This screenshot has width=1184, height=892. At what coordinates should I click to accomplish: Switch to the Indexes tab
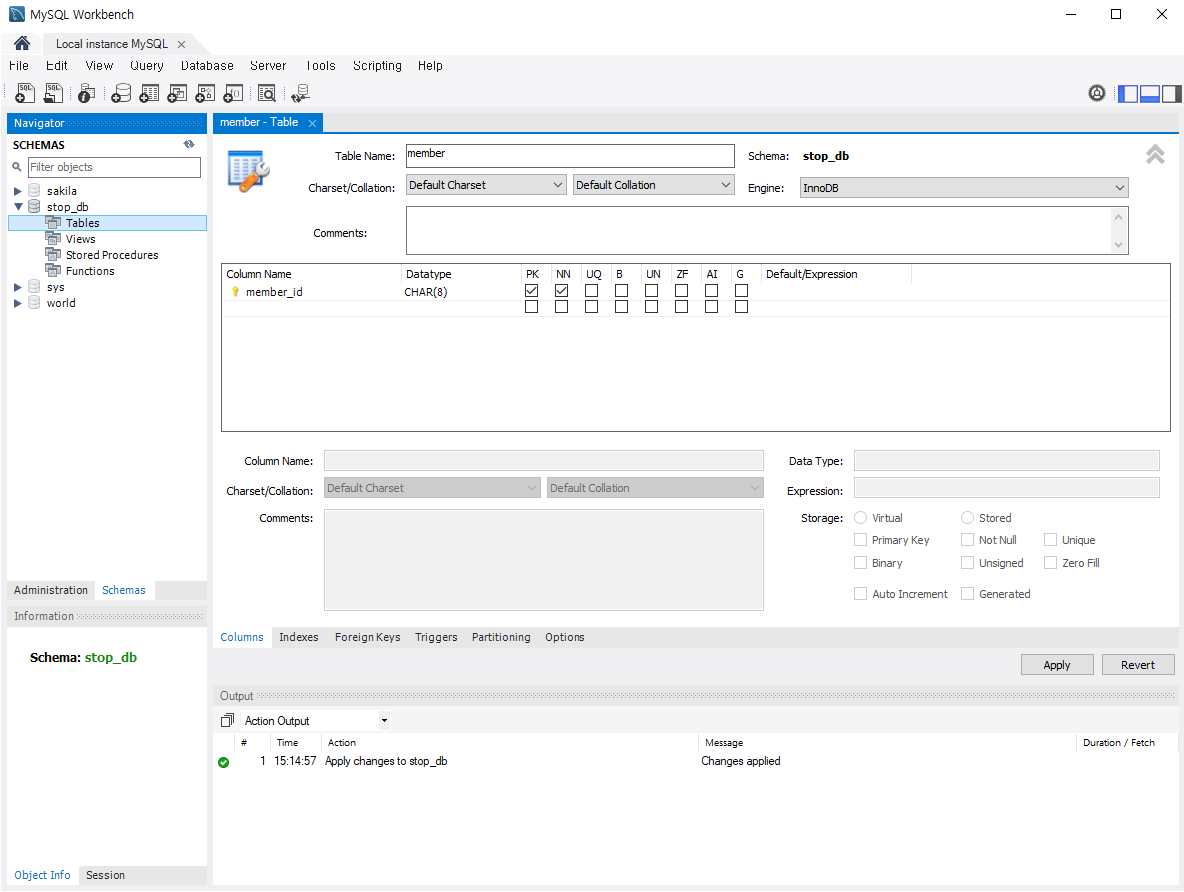pos(298,637)
